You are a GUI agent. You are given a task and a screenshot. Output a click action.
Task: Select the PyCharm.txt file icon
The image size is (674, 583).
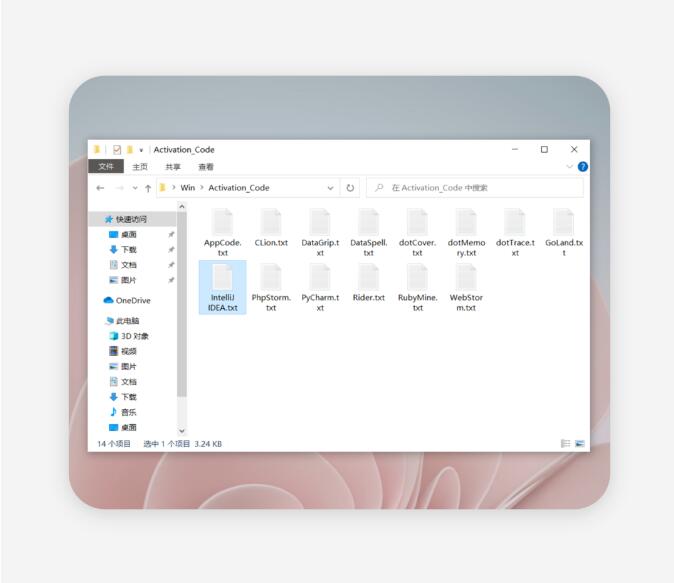(x=320, y=277)
